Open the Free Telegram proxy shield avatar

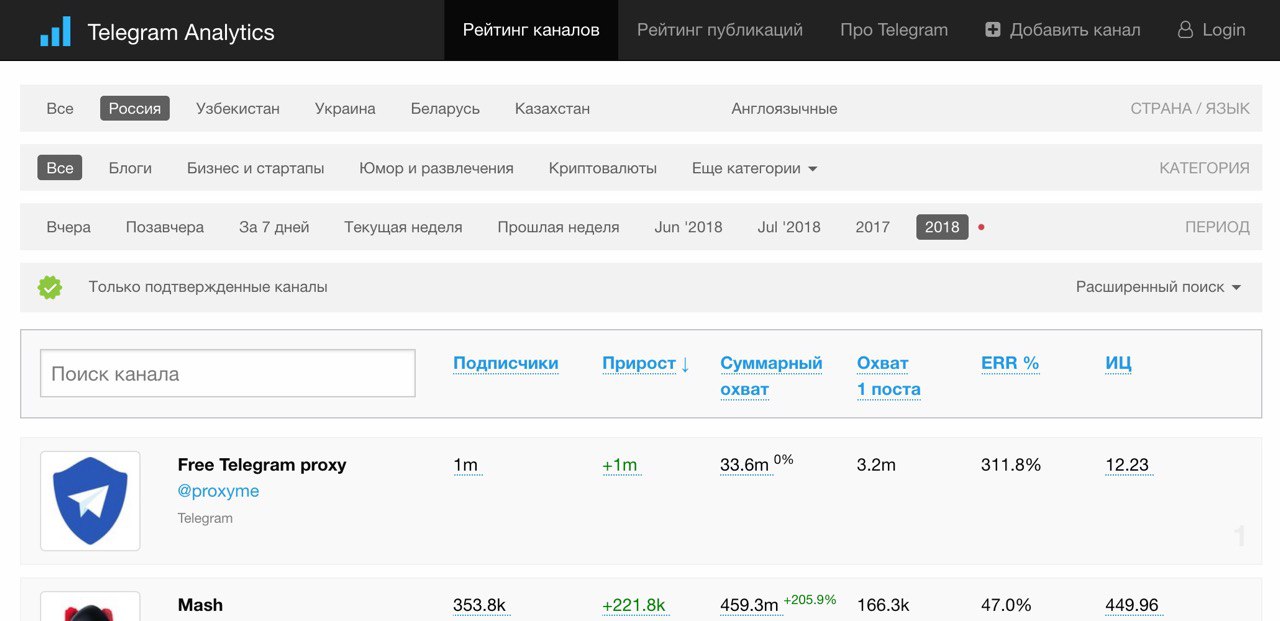click(90, 501)
